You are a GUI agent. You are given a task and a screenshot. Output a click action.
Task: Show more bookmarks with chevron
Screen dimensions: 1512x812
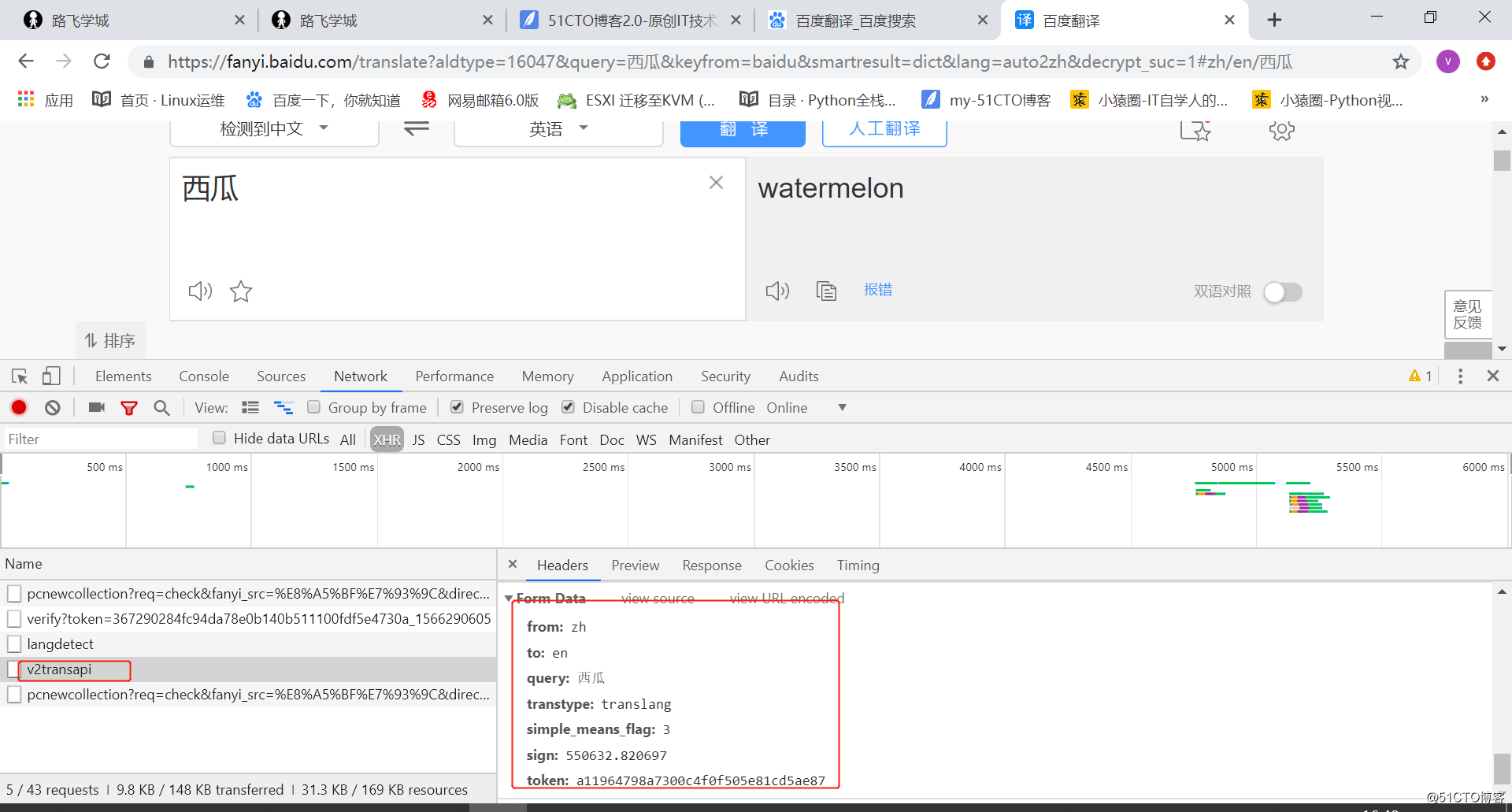(1484, 99)
